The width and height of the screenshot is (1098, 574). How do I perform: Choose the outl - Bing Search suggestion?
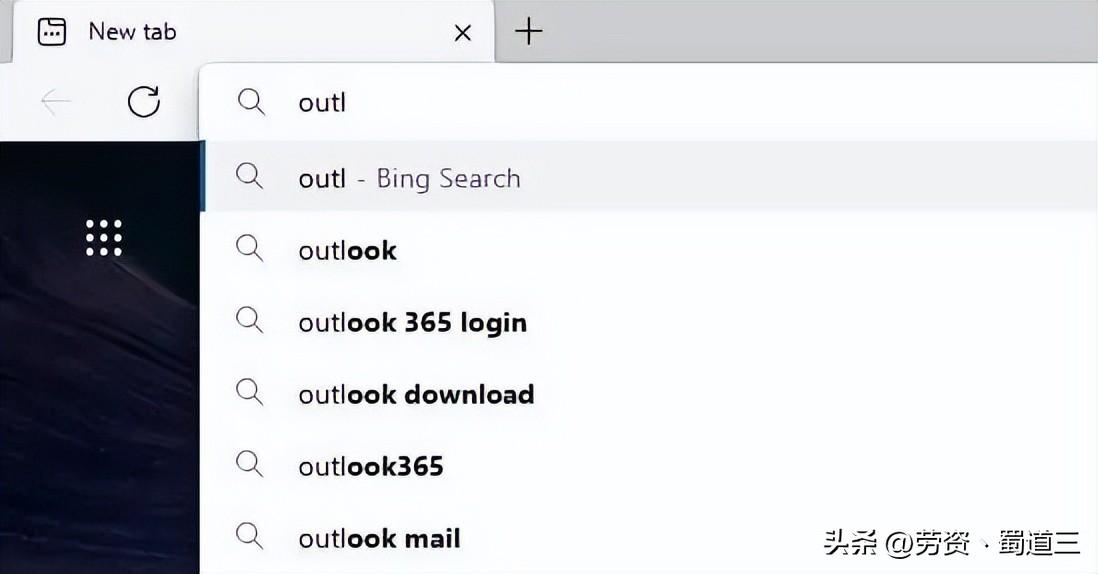[x=648, y=177]
